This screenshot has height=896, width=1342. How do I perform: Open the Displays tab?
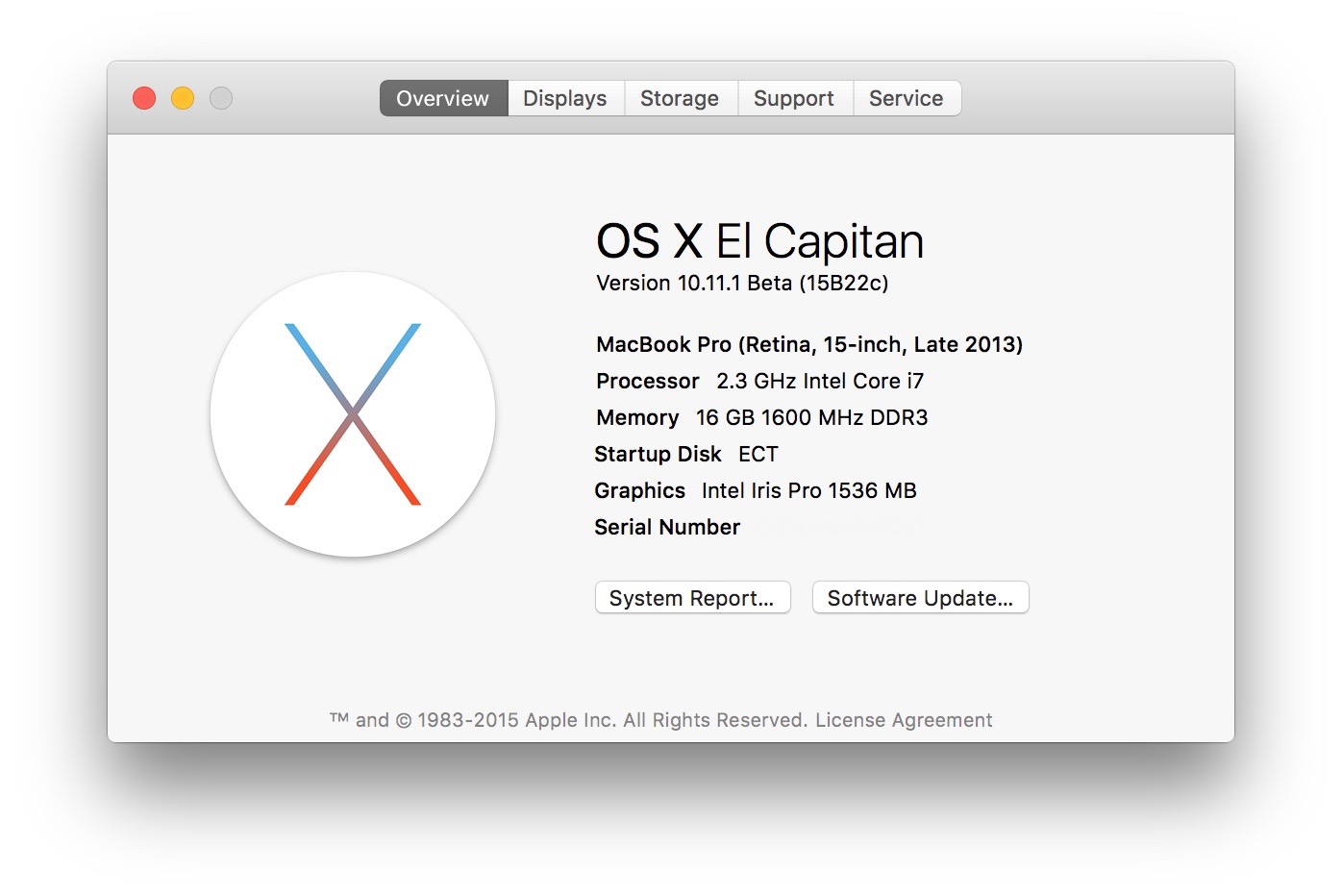coord(565,98)
